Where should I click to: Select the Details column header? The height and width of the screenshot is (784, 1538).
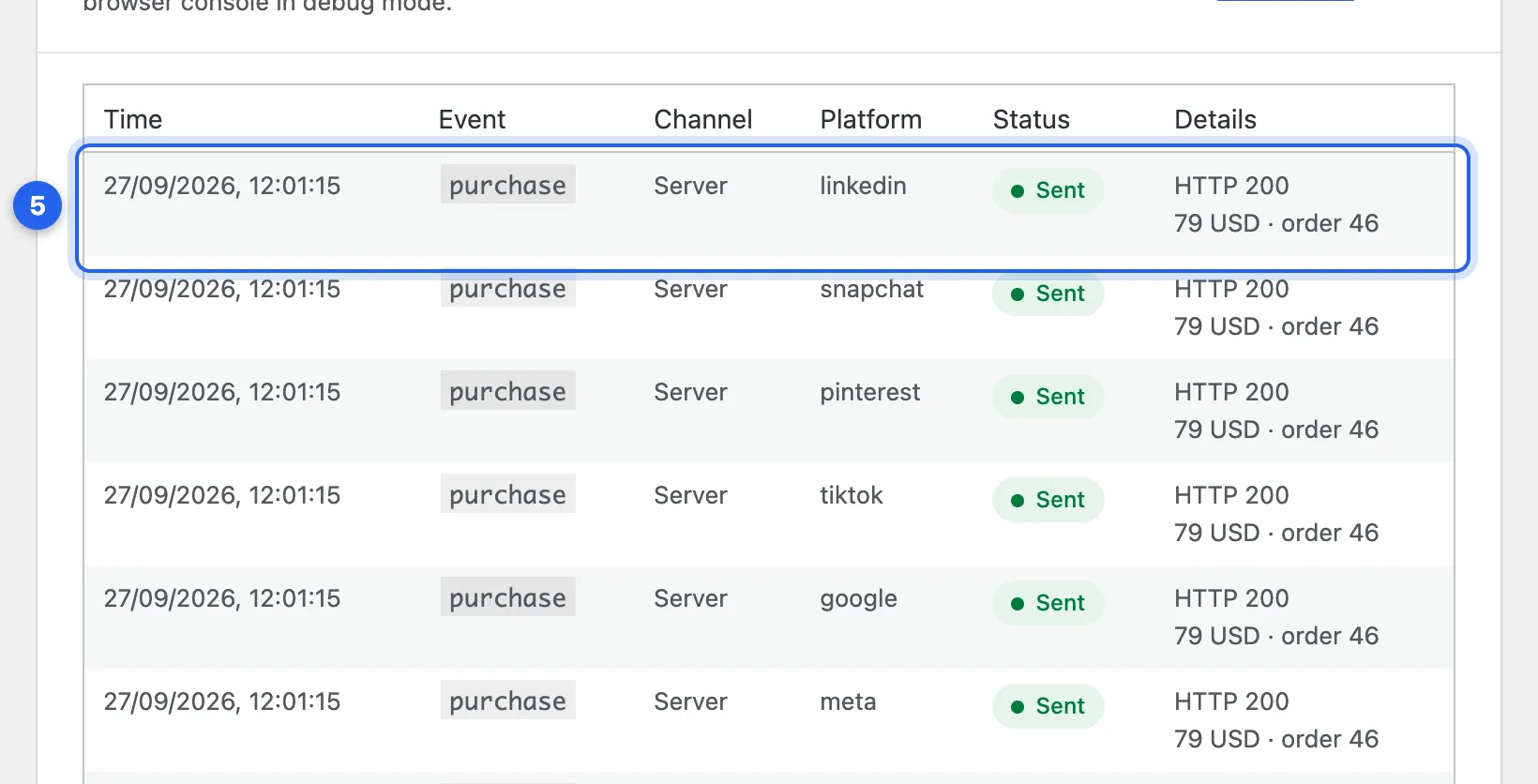click(1215, 120)
